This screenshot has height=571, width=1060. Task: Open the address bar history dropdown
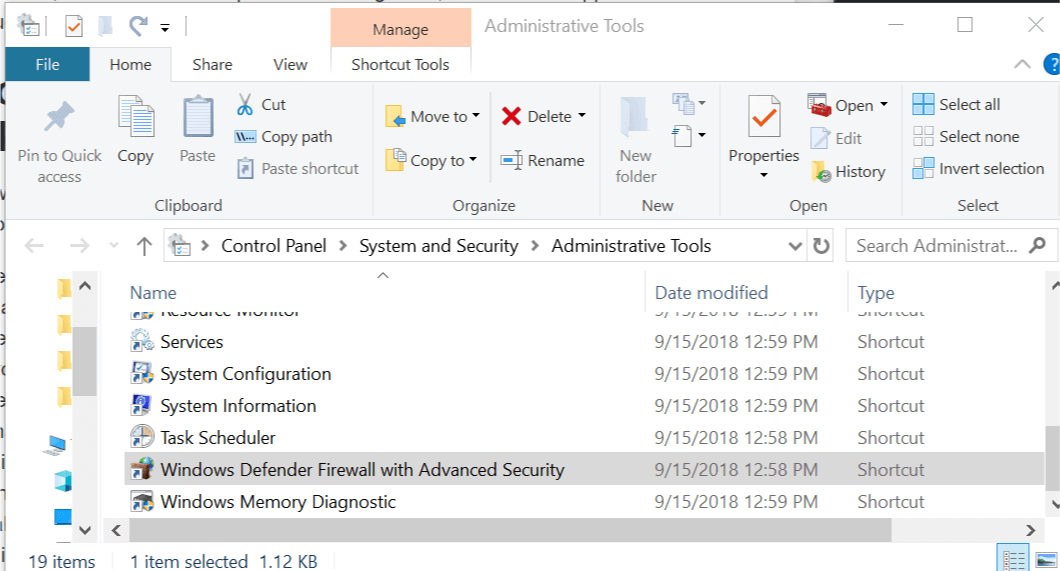click(795, 246)
